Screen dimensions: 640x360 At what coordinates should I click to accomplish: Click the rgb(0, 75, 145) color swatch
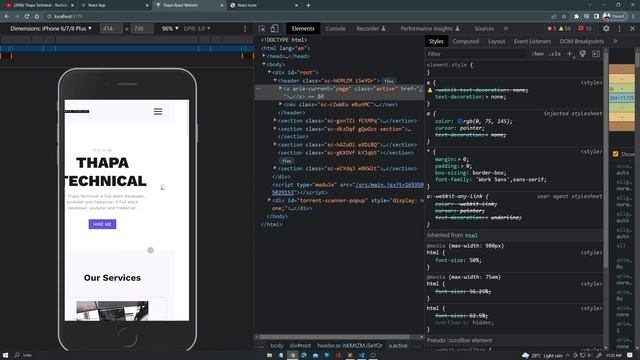click(x=460, y=121)
